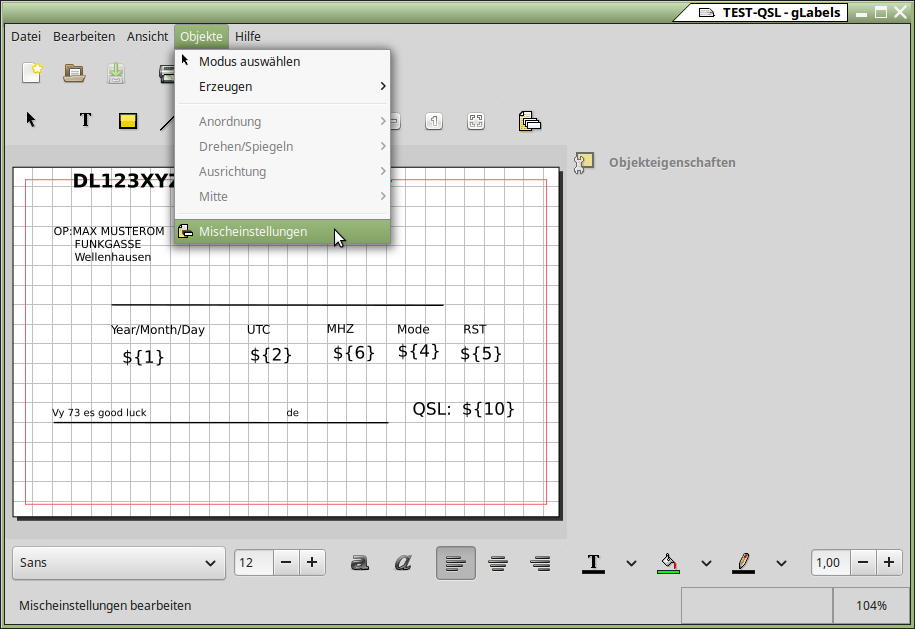Enable center text alignment
915x629 pixels.
(x=497, y=563)
